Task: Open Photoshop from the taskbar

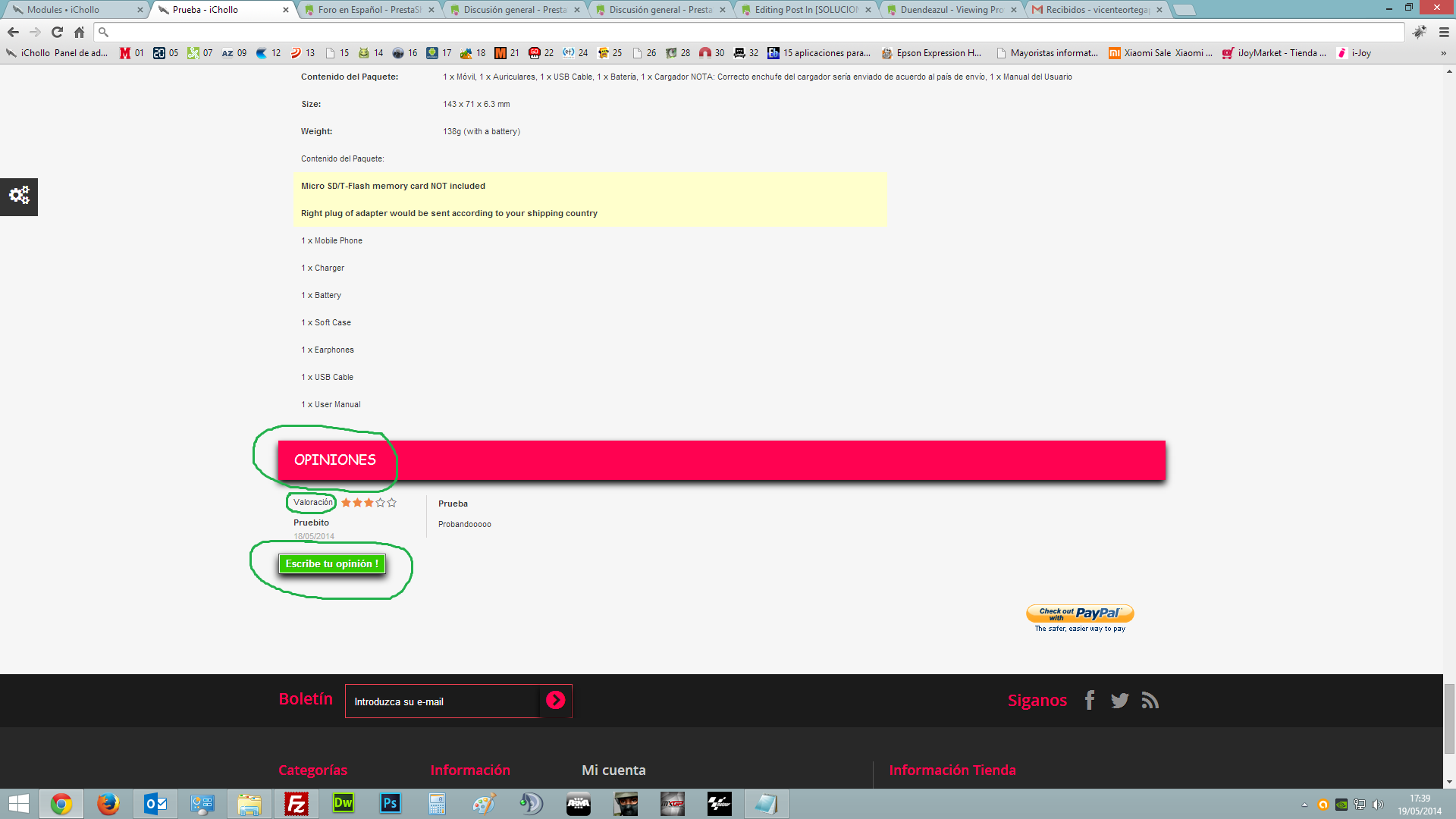Action: [x=391, y=803]
